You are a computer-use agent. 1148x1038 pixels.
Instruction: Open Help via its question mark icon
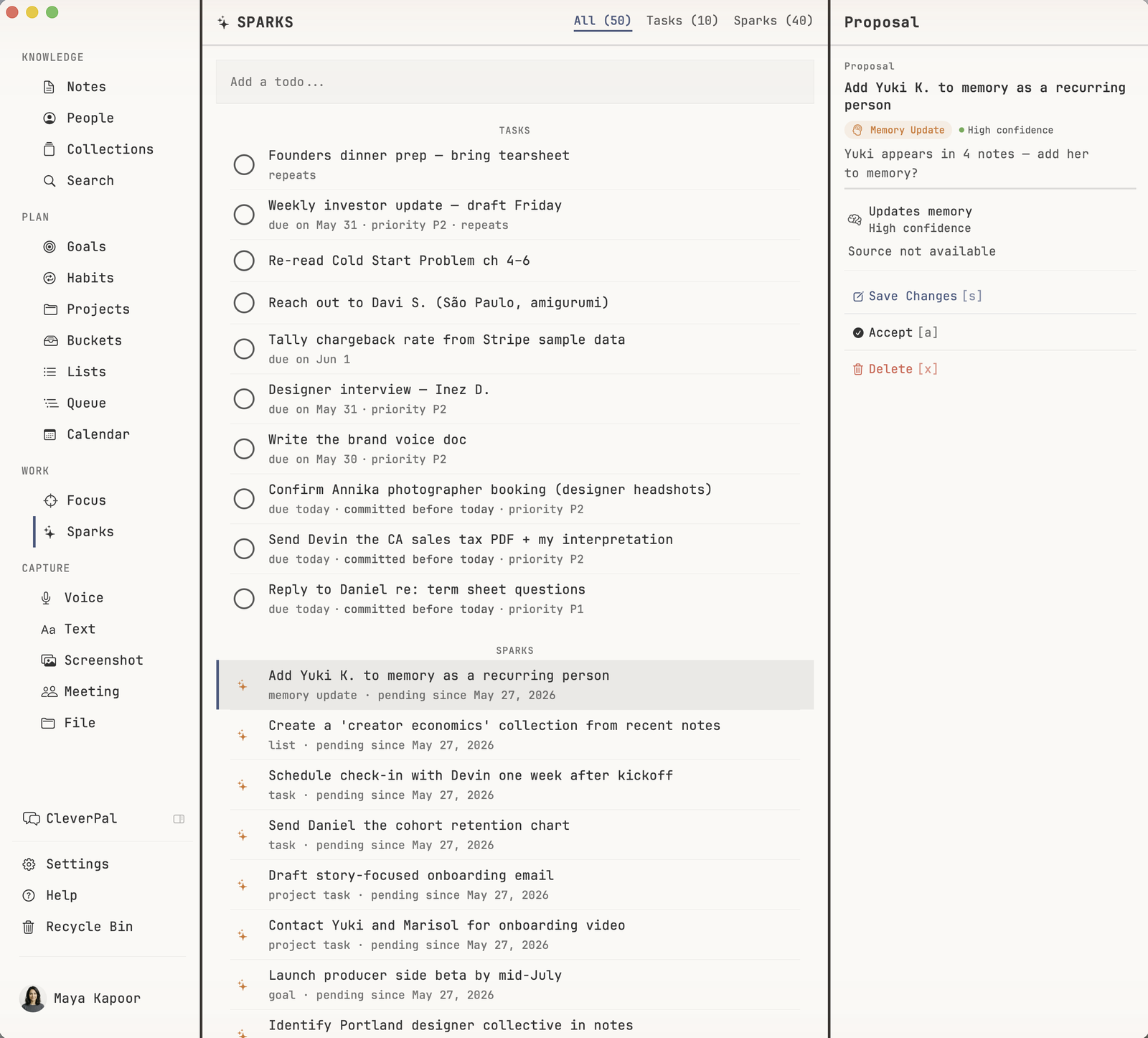pos(29,895)
